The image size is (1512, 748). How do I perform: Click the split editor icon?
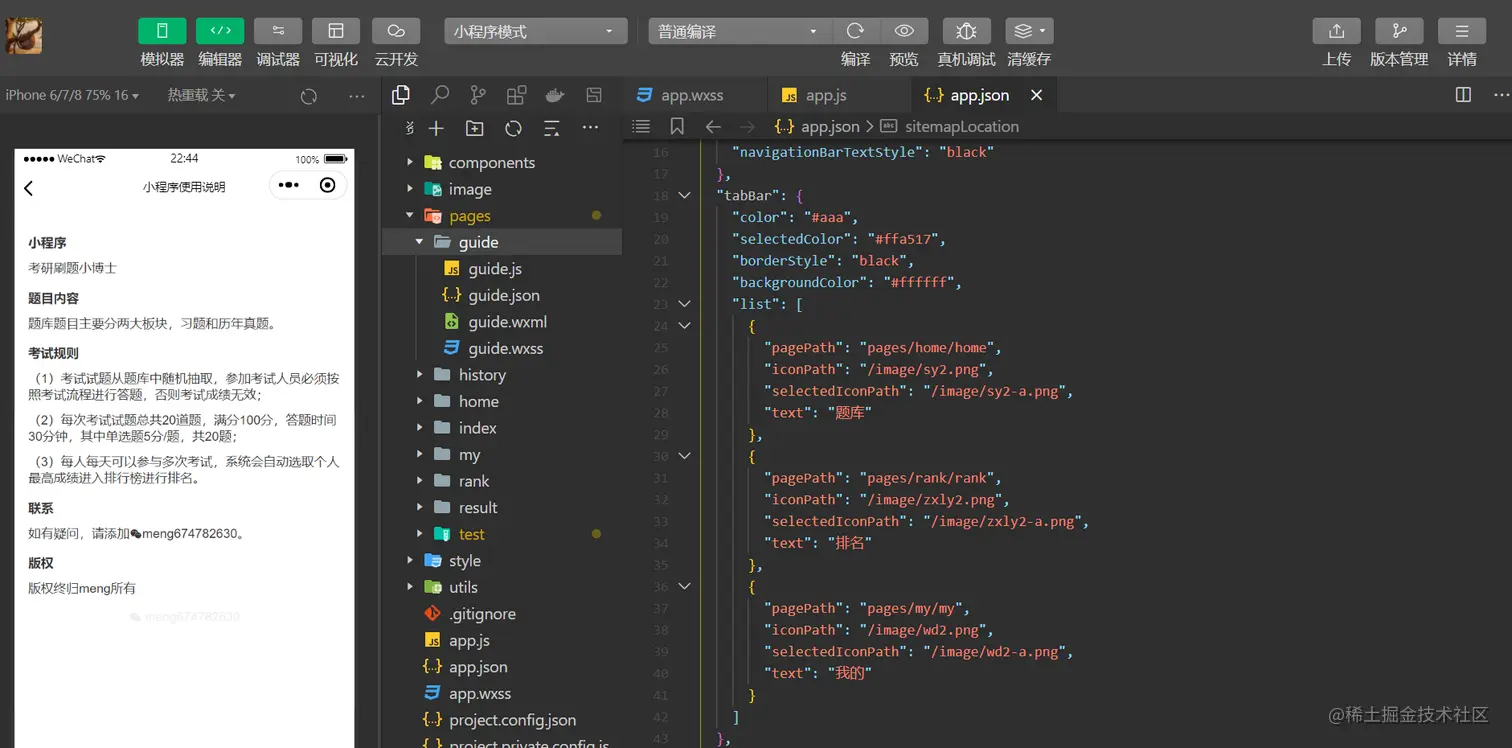1463,95
